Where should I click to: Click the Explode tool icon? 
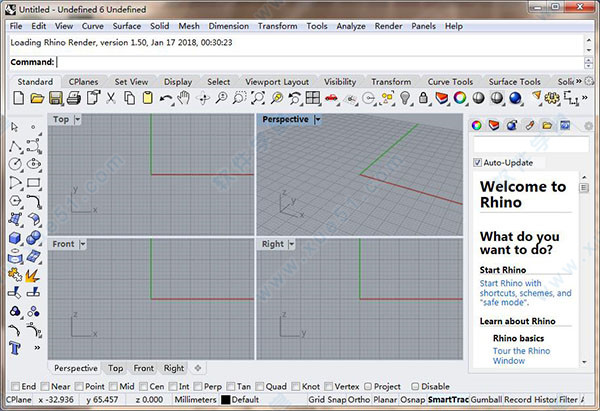click(34, 274)
